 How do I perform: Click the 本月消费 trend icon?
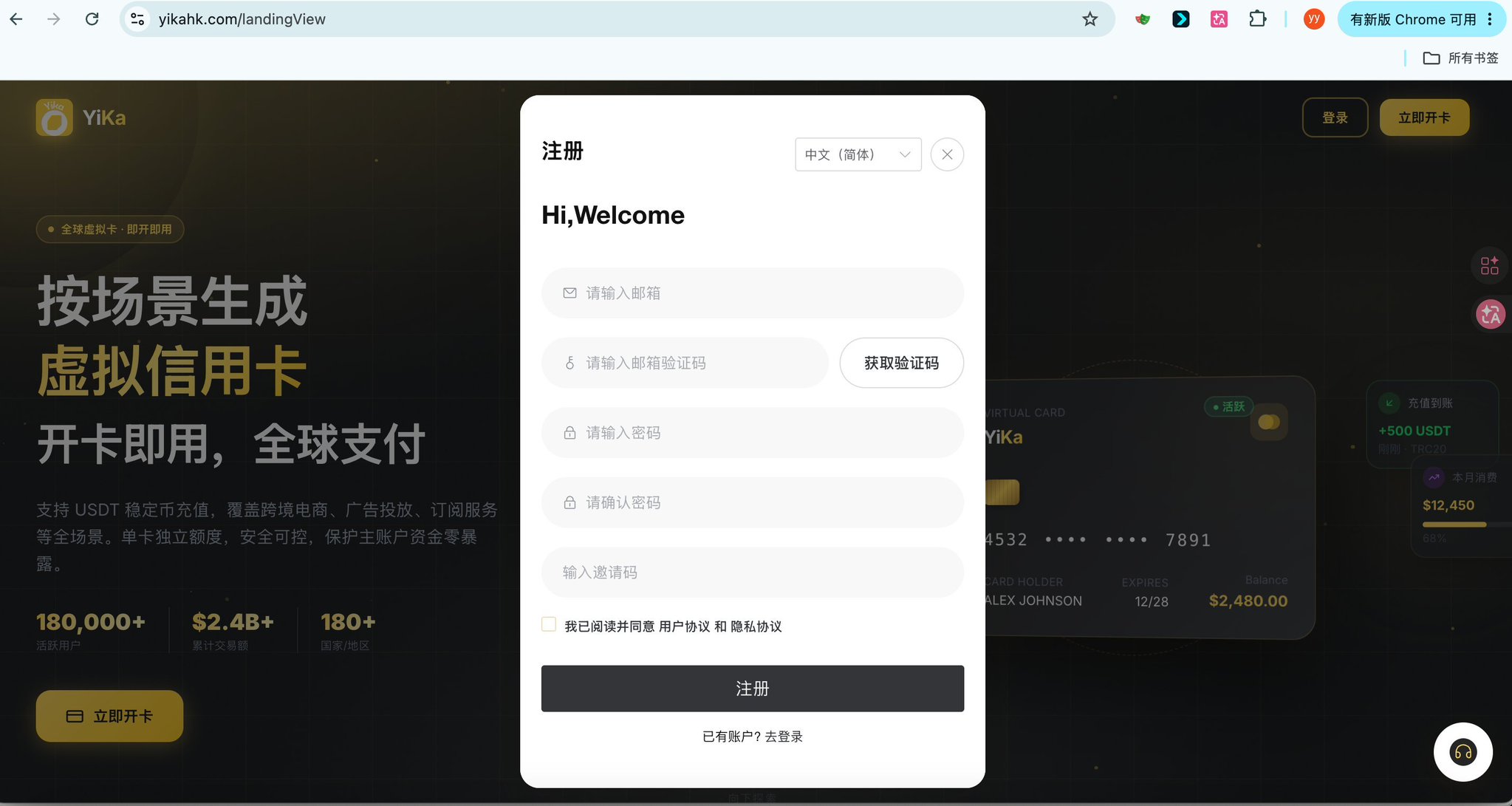1434,477
